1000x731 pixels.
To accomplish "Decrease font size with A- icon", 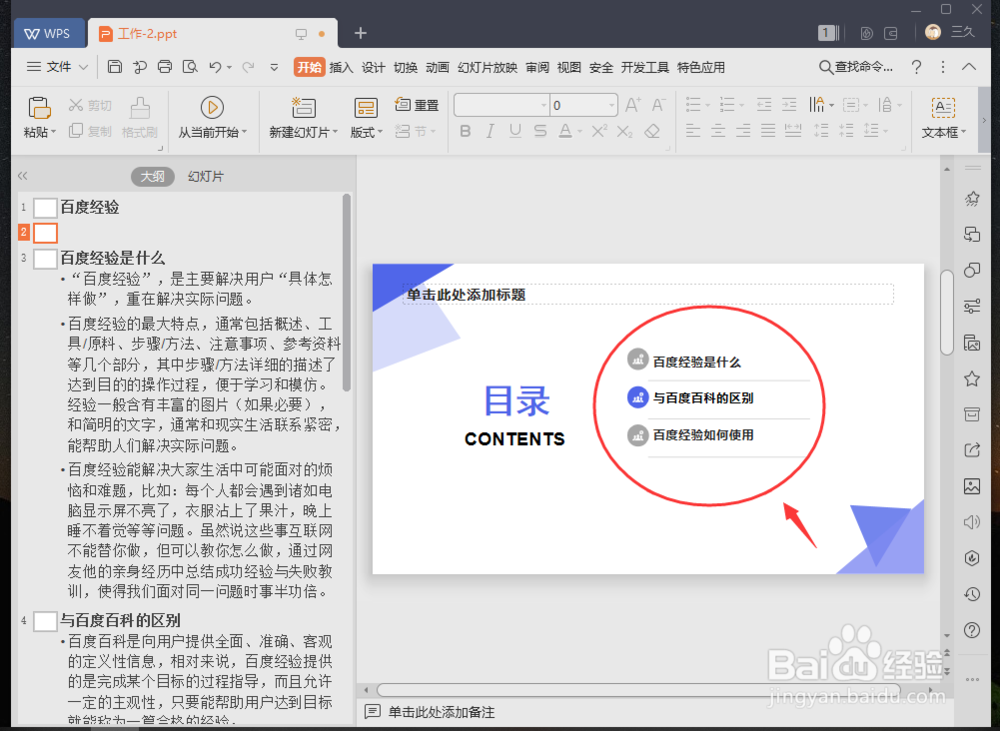I will pos(659,105).
